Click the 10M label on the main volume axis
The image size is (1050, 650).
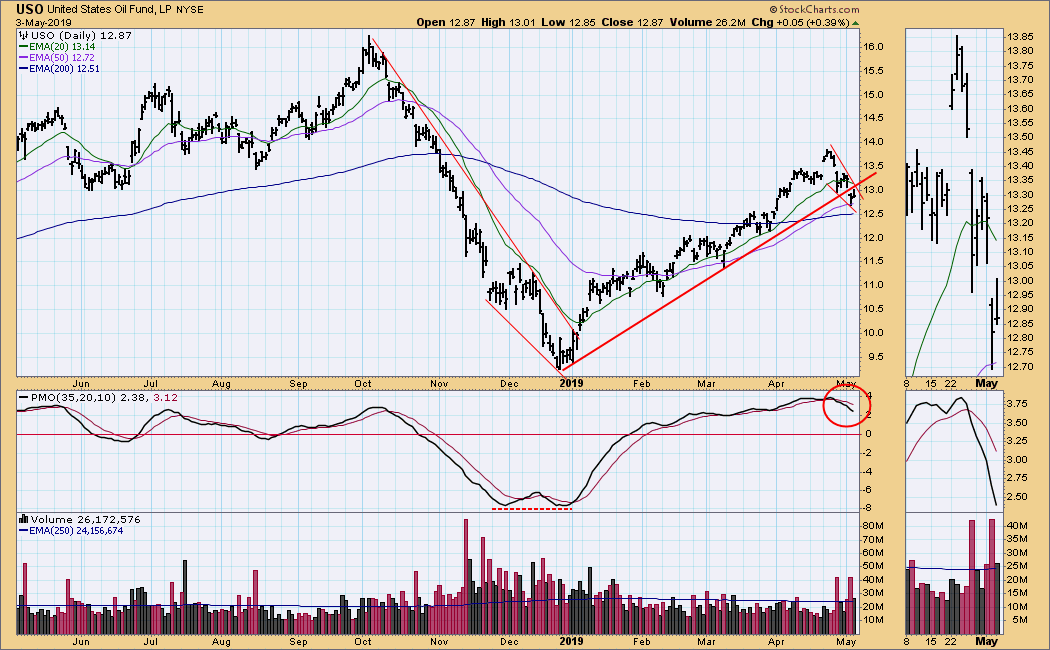[x=873, y=620]
